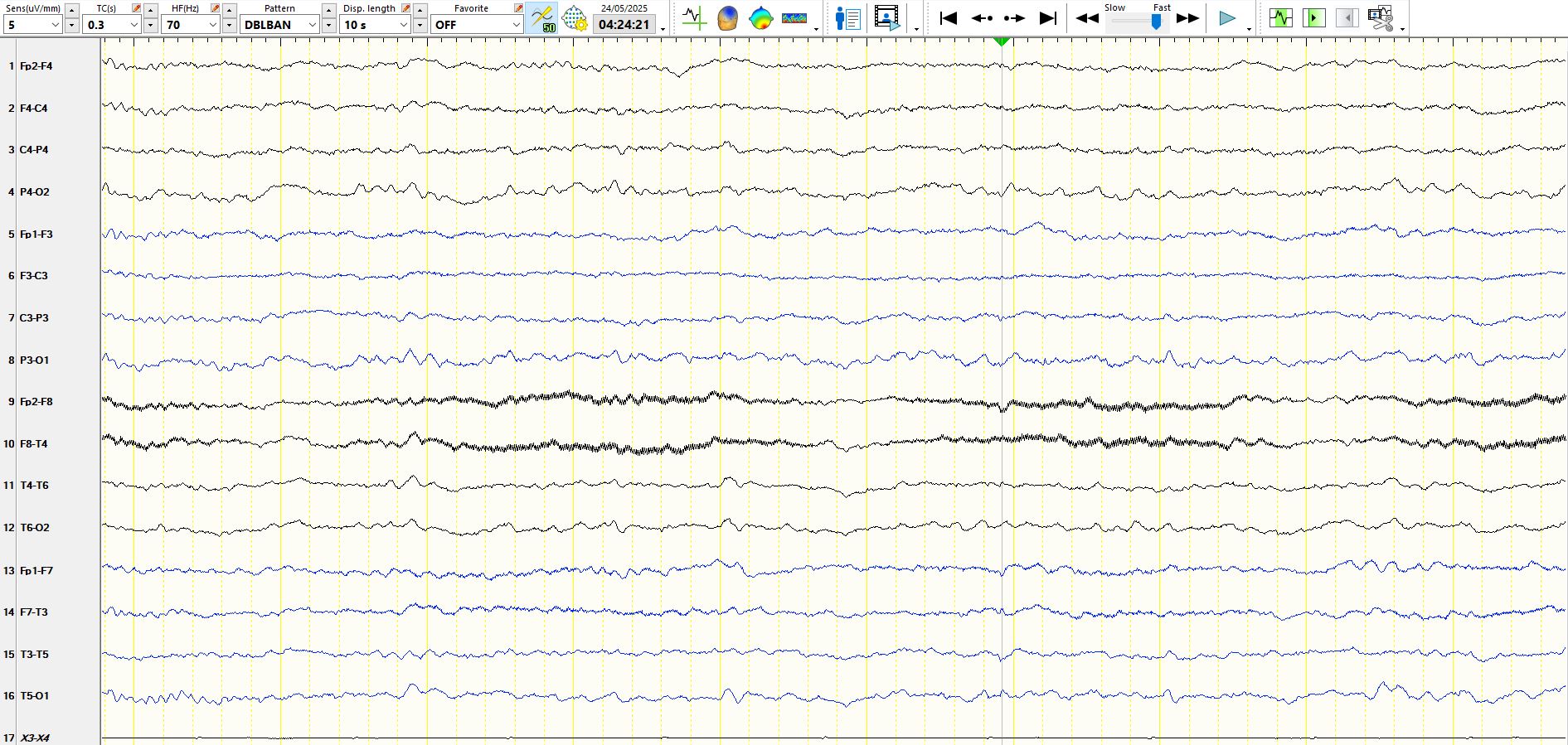Open the spectral density array view
Image resolution: width=1568 pixels, height=745 pixels.
[794, 18]
